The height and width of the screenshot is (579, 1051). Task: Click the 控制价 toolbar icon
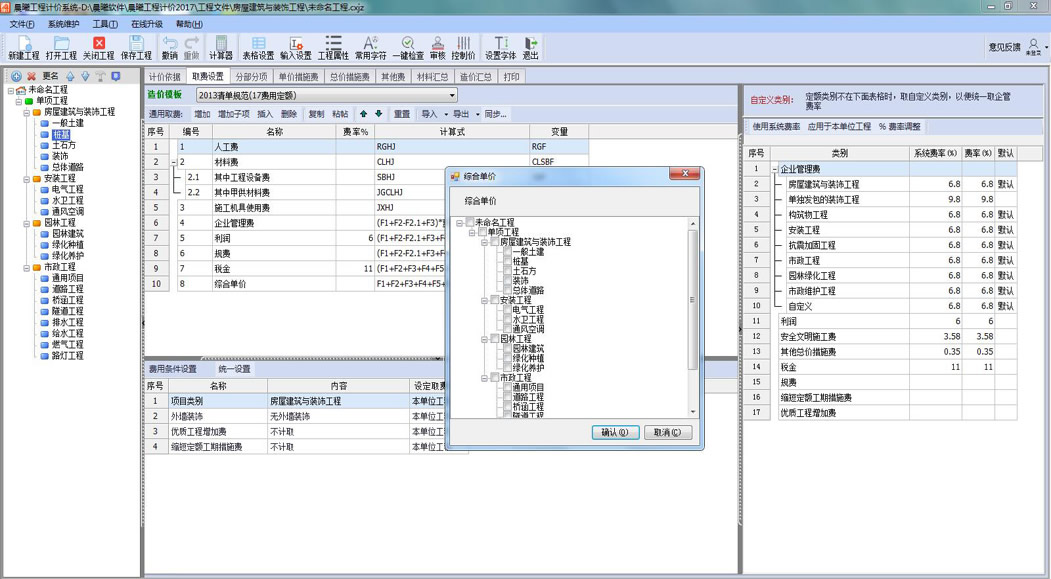tap(463, 48)
